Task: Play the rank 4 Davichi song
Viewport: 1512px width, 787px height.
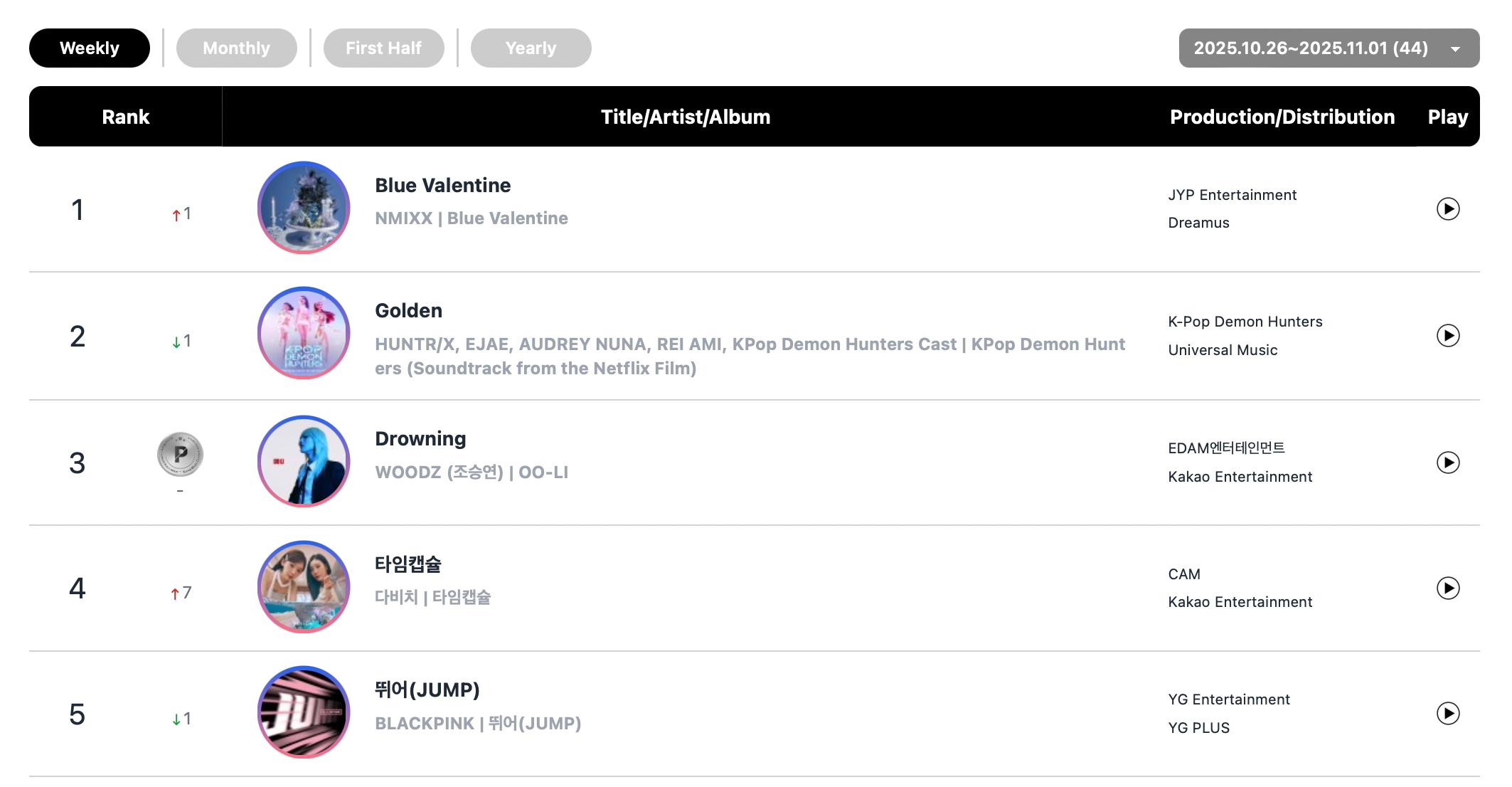Action: (x=1447, y=588)
